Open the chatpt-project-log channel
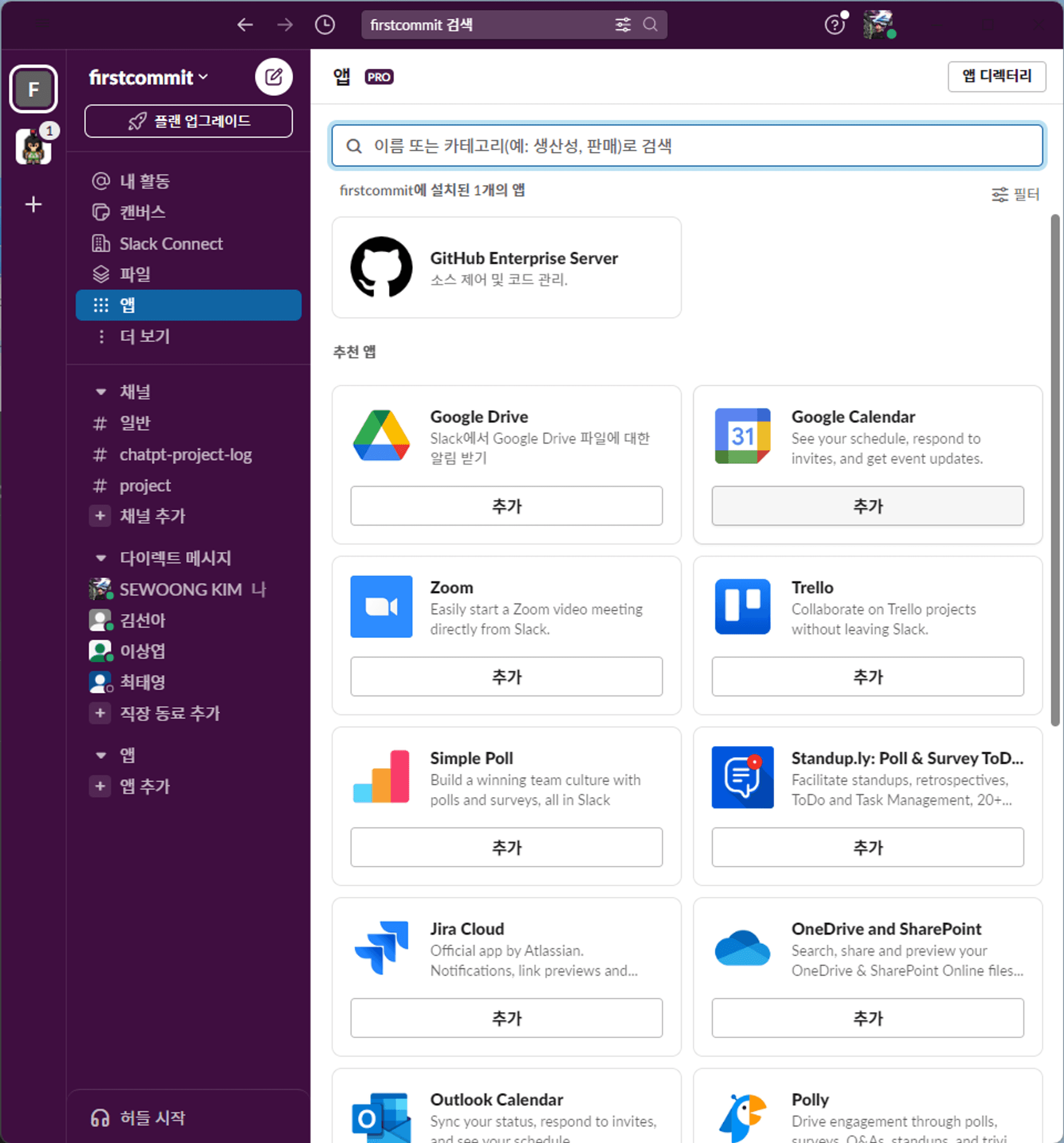The image size is (1064, 1143). tap(188, 455)
